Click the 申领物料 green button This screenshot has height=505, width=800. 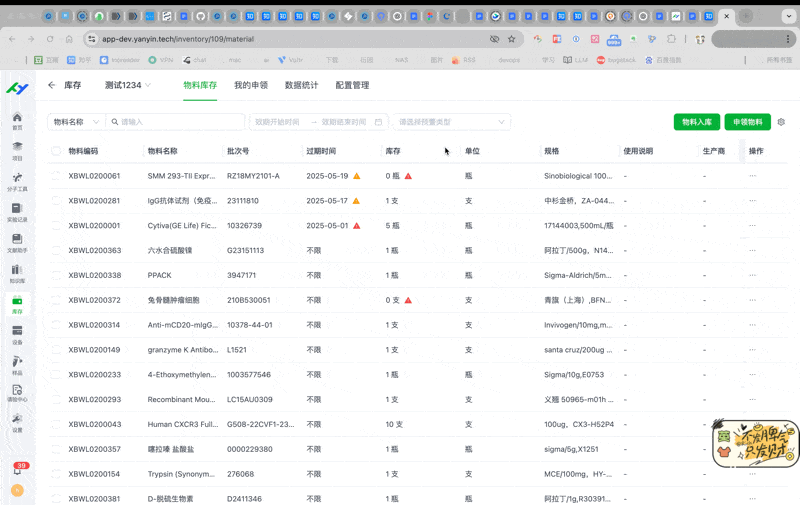[748, 122]
